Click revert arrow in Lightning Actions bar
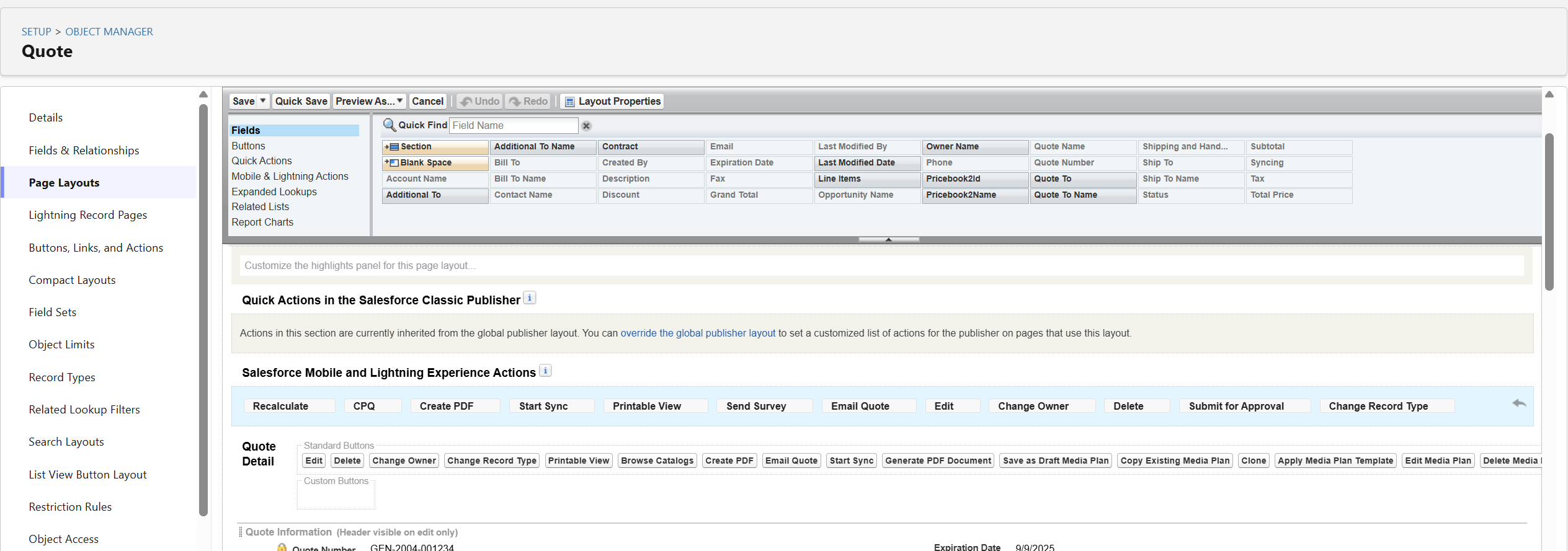The width and height of the screenshot is (1568, 551). click(1519, 403)
